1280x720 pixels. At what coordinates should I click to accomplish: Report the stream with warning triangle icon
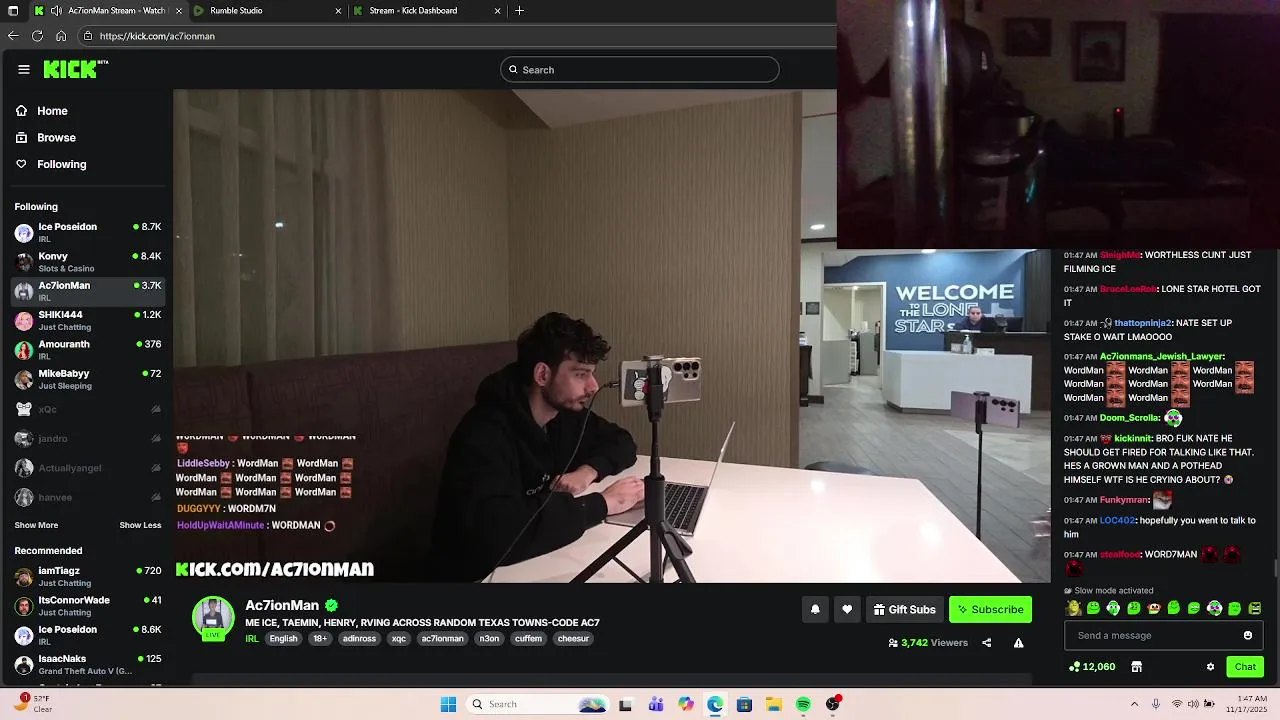tap(1018, 643)
